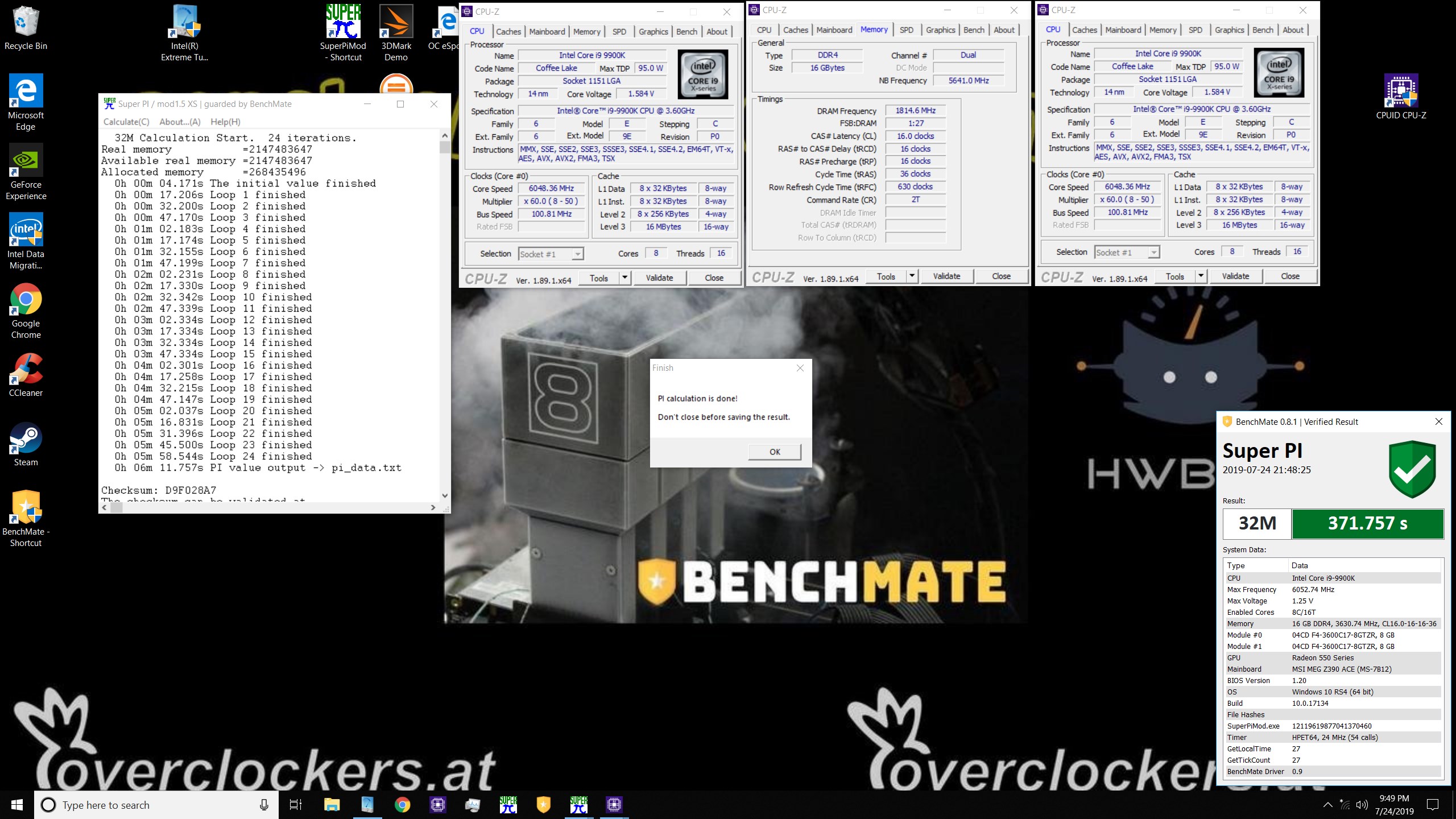Click Super PI vertical scrollbar down arrow
The height and width of the screenshot is (819, 1456).
[445, 496]
